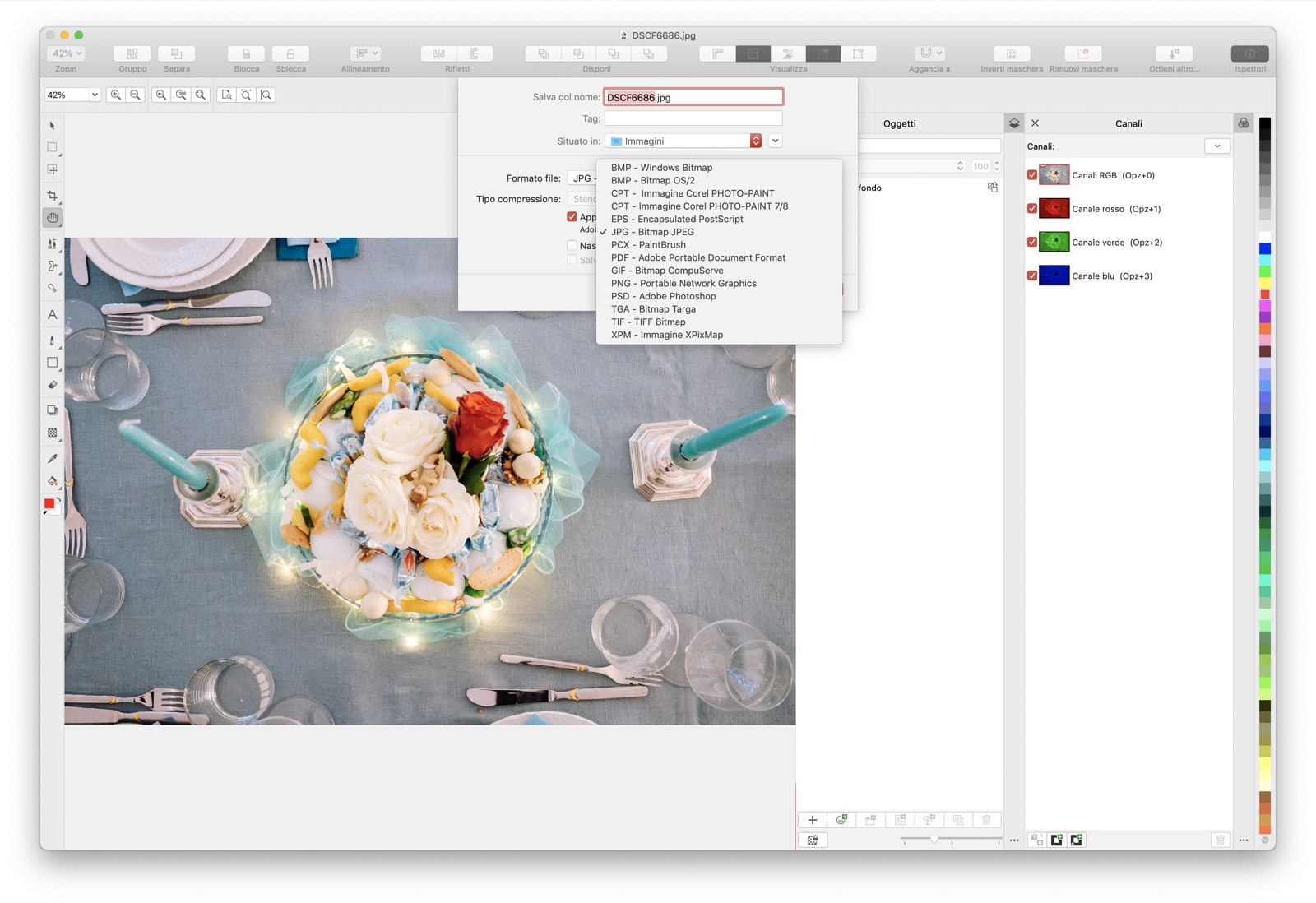Activate the Pan hand tool
The height and width of the screenshot is (903, 1316).
point(53,218)
